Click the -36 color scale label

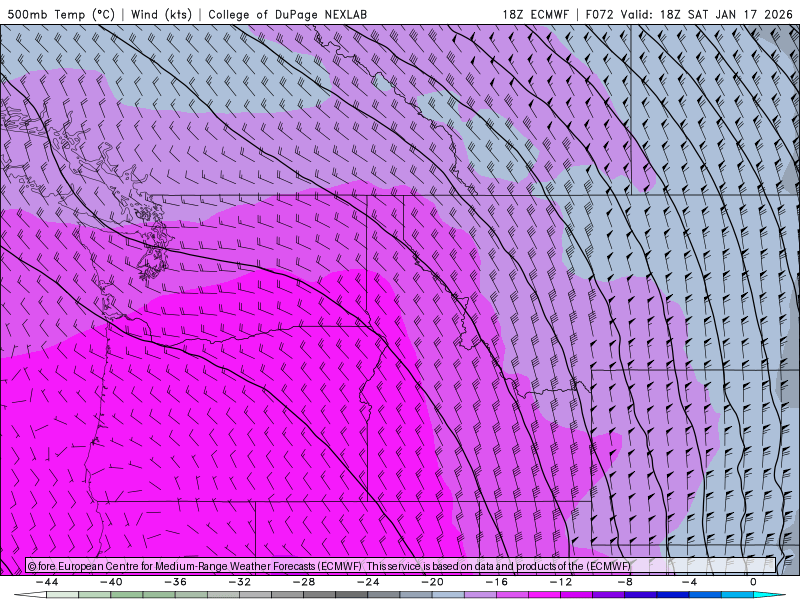point(175,582)
